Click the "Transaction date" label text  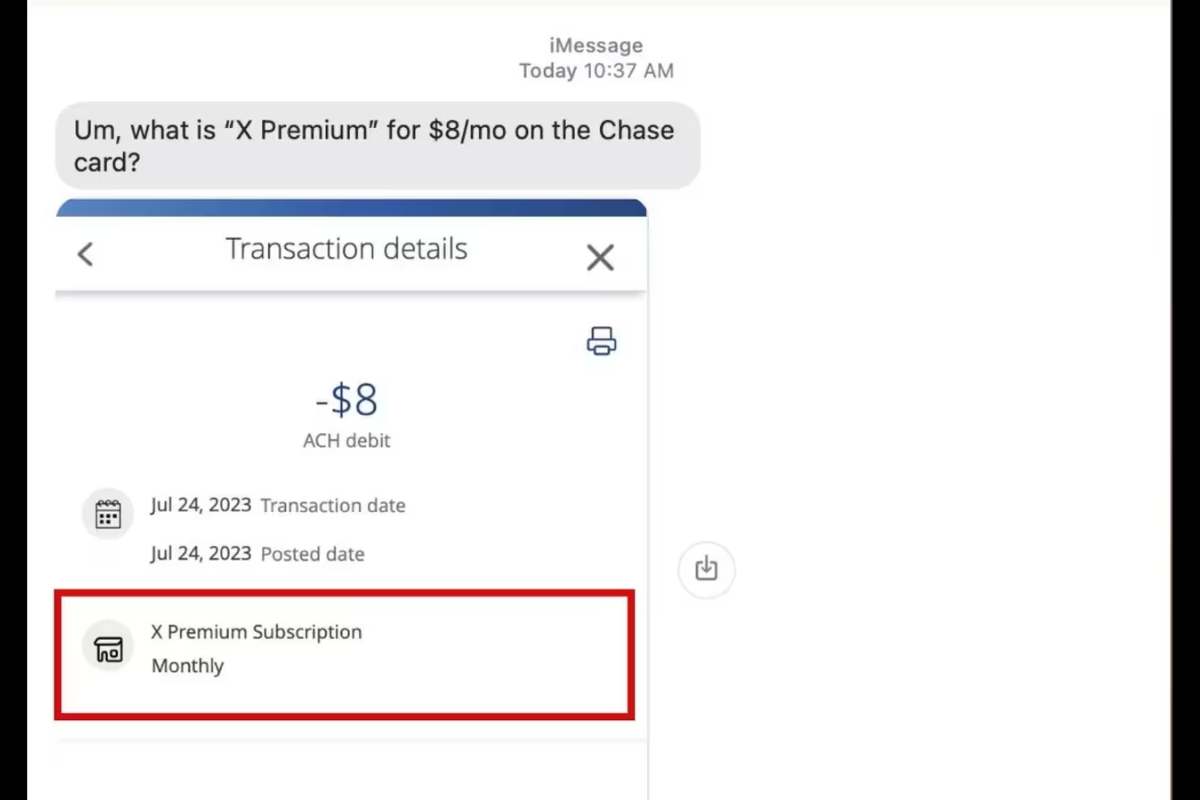coord(333,506)
